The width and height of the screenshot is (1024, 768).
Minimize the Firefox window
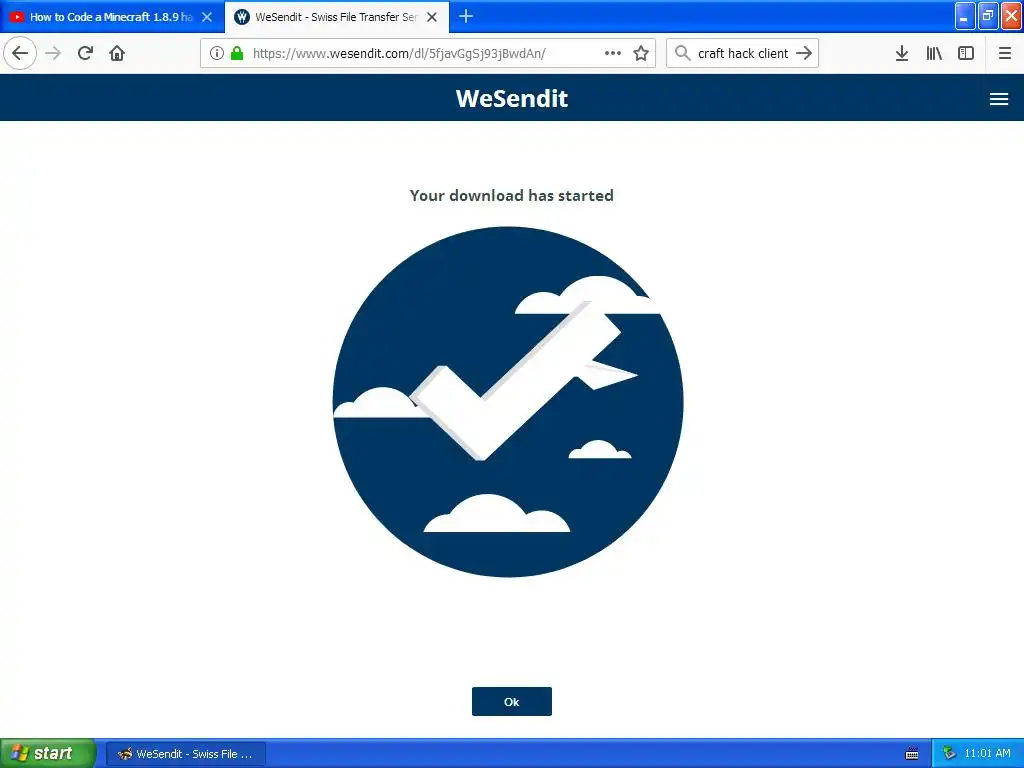point(965,16)
